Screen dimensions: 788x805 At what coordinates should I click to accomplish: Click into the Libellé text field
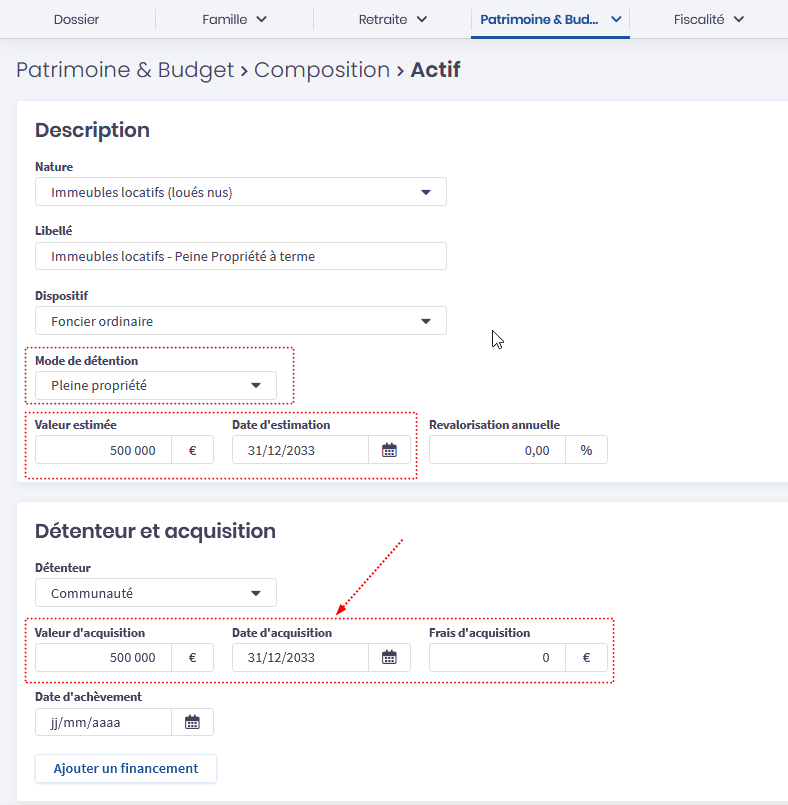click(x=240, y=256)
